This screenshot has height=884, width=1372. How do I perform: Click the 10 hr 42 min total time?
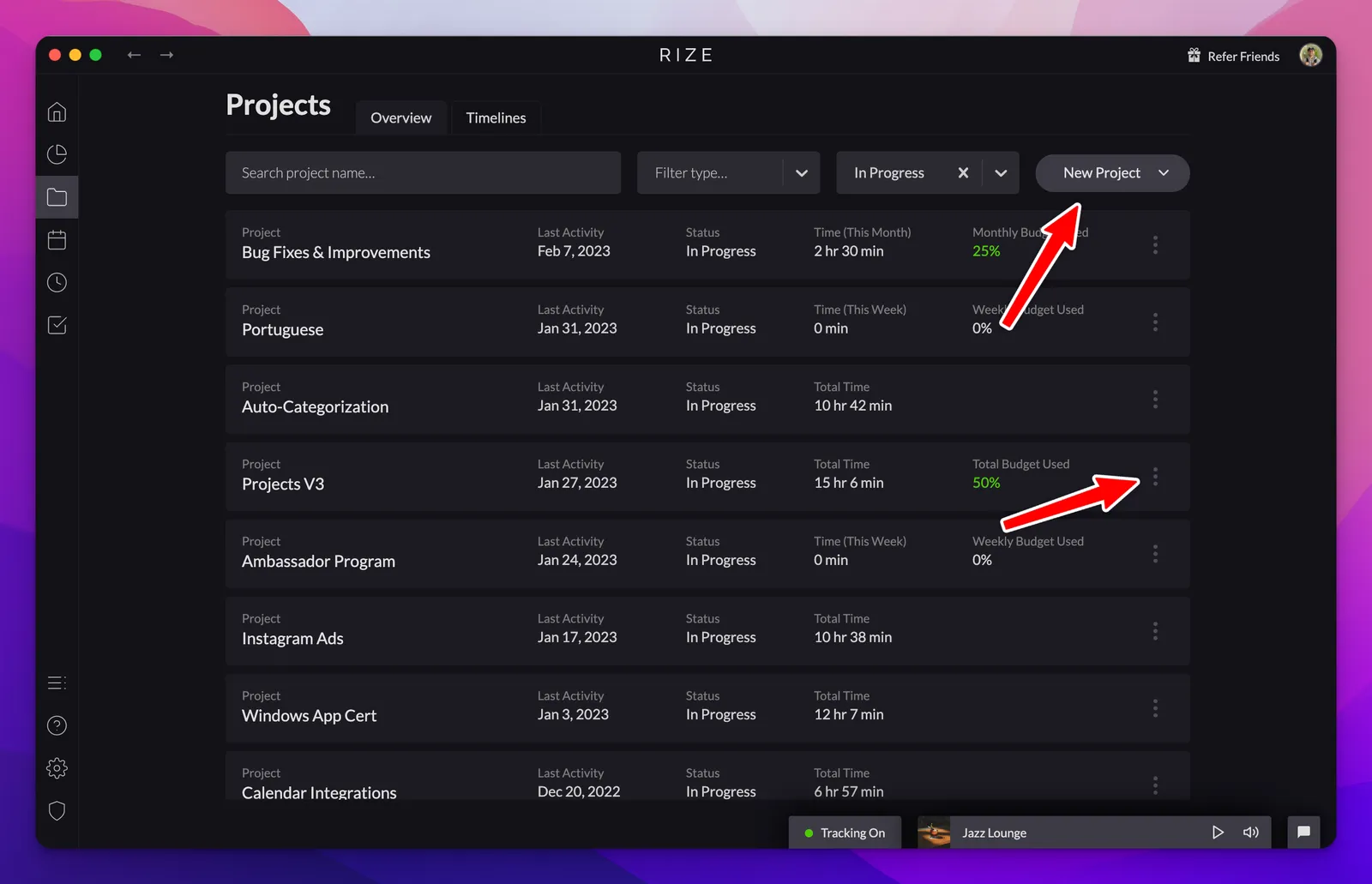pyautogui.click(x=852, y=406)
